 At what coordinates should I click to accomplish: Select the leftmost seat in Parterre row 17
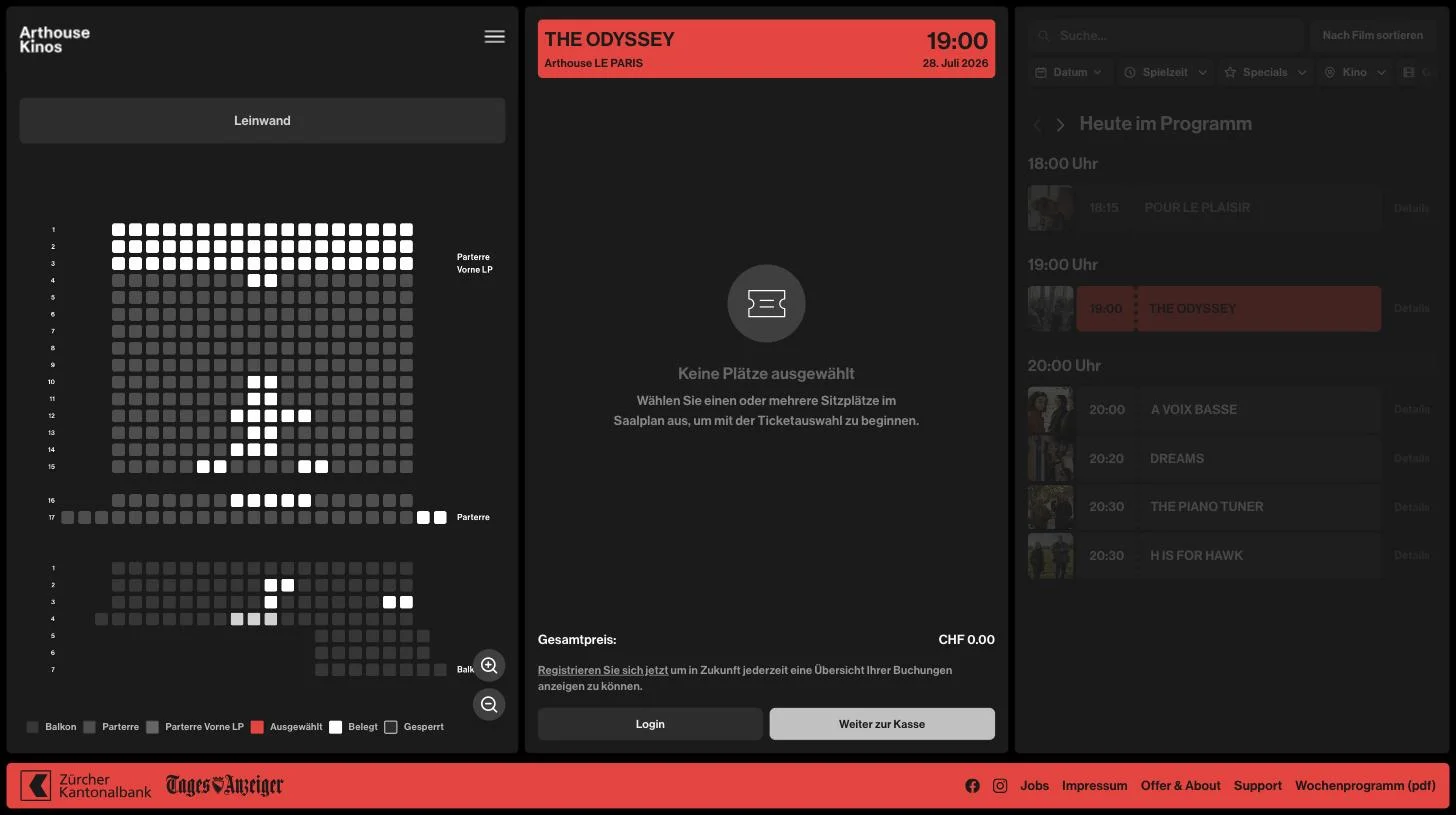point(68,518)
